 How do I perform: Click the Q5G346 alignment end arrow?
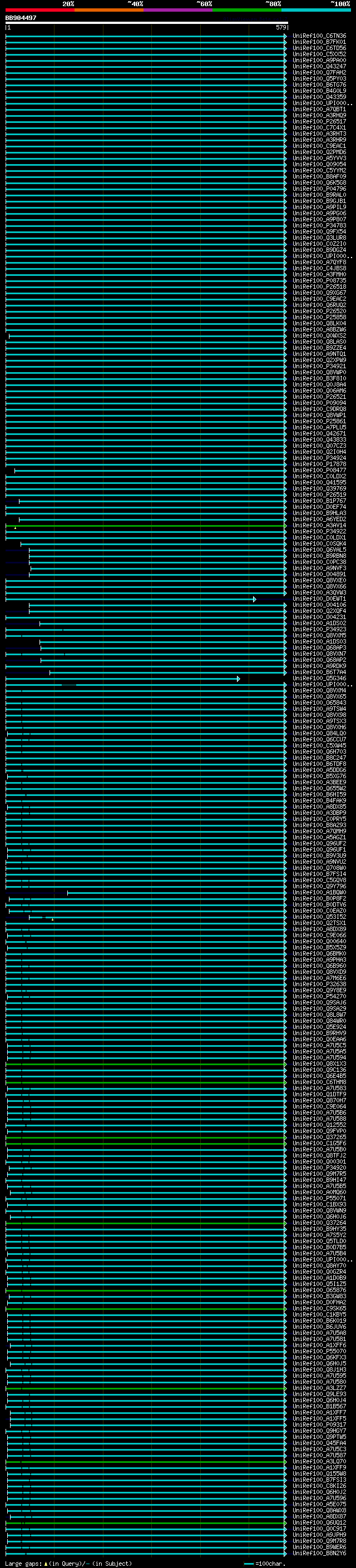239,679
